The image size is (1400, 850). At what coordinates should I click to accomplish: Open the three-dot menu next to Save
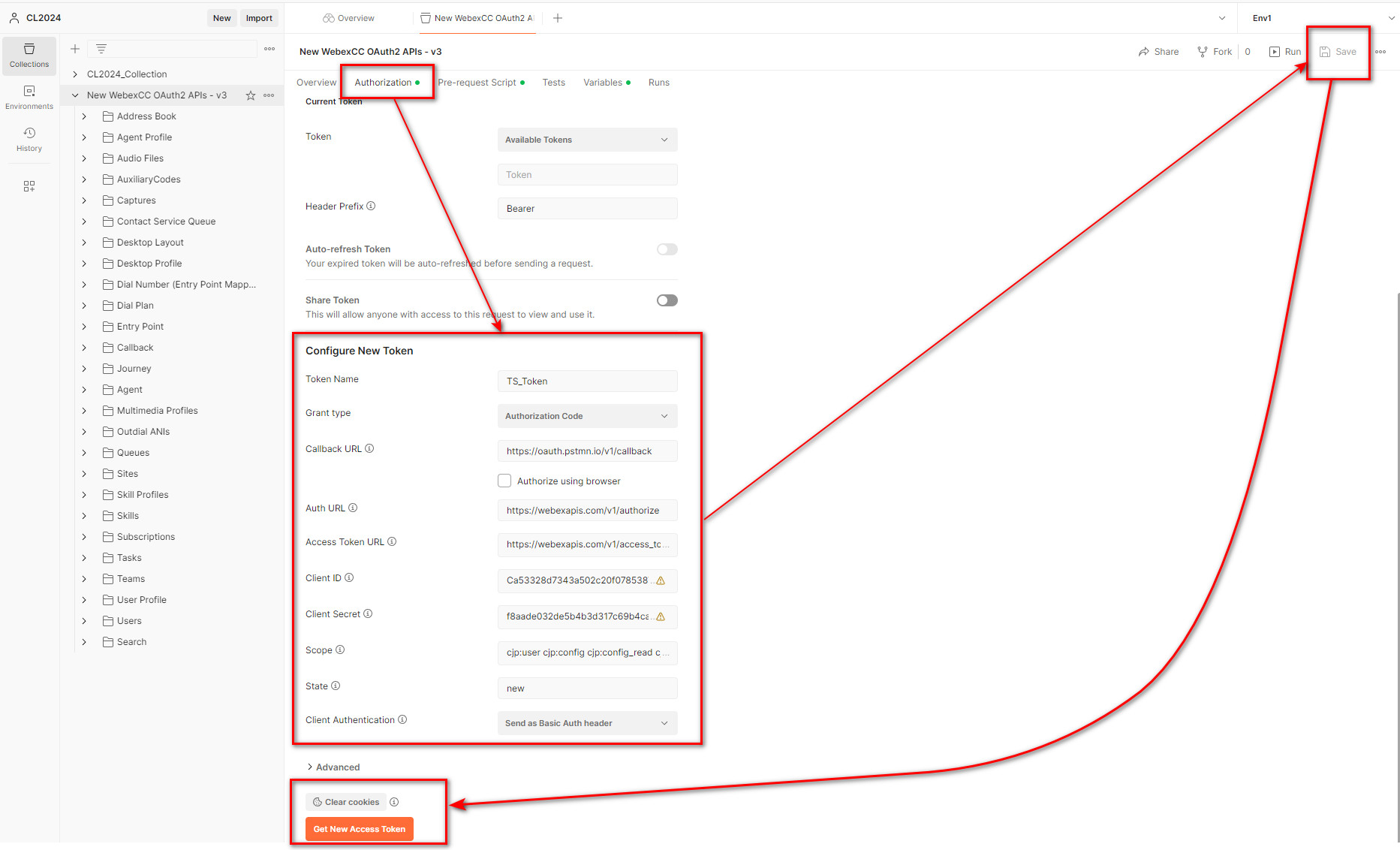(1380, 52)
